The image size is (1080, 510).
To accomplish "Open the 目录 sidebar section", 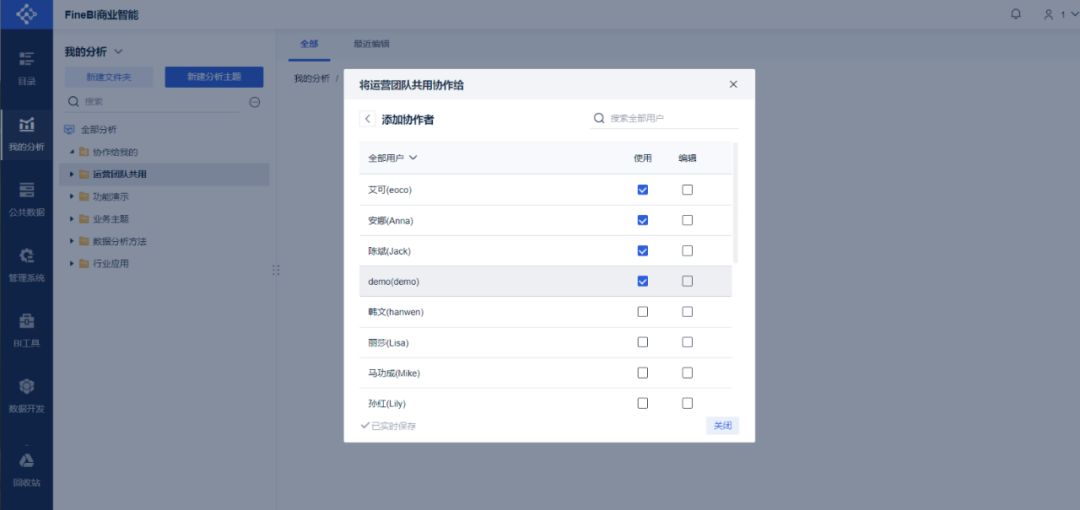I will point(26,68).
